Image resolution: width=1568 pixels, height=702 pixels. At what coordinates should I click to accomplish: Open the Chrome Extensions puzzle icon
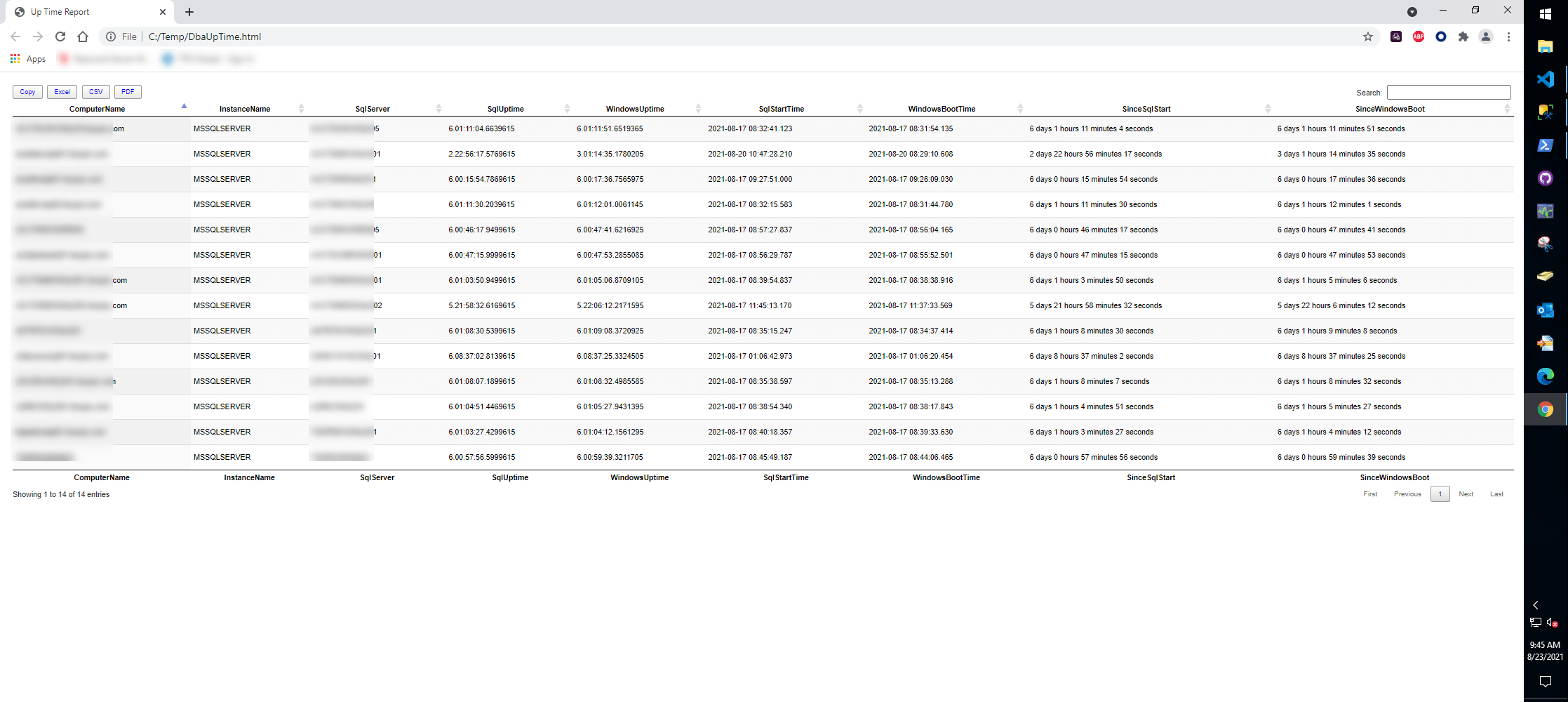[x=1463, y=37]
